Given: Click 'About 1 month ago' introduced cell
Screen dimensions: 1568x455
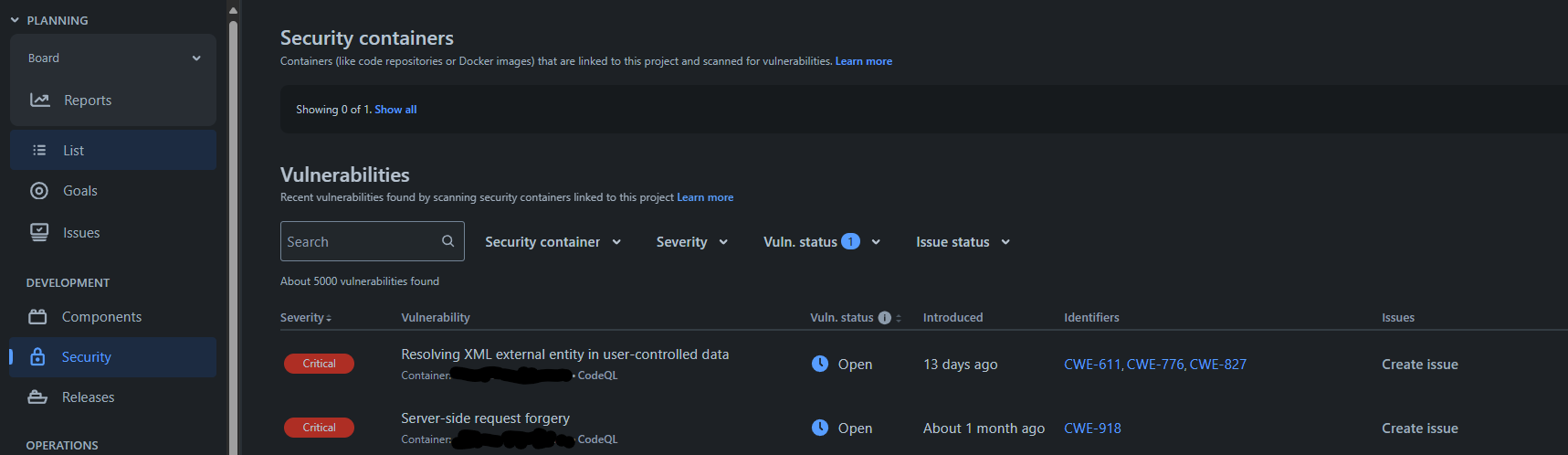Looking at the screenshot, I should [984, 429].
